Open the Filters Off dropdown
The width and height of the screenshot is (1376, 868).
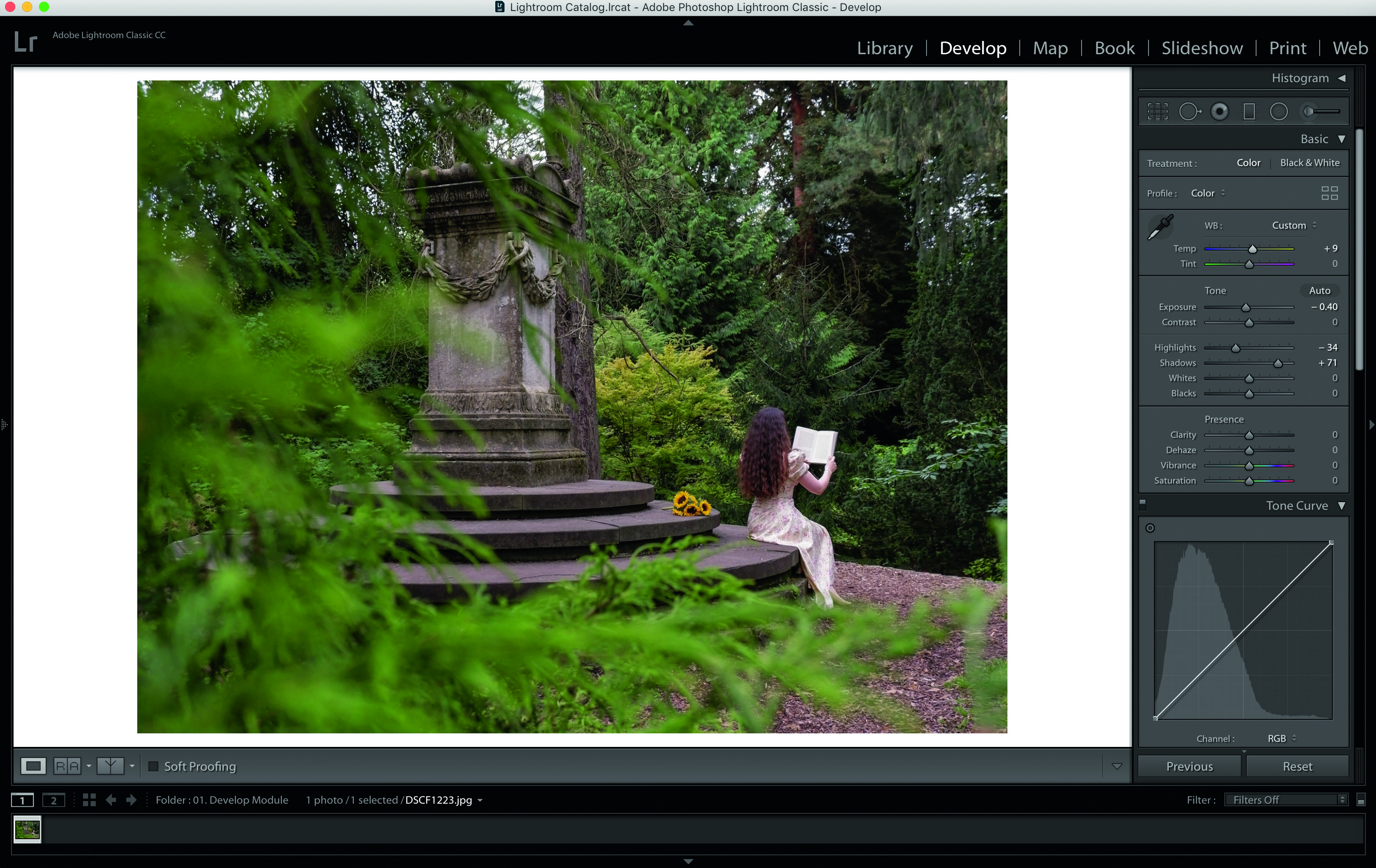1286,800
